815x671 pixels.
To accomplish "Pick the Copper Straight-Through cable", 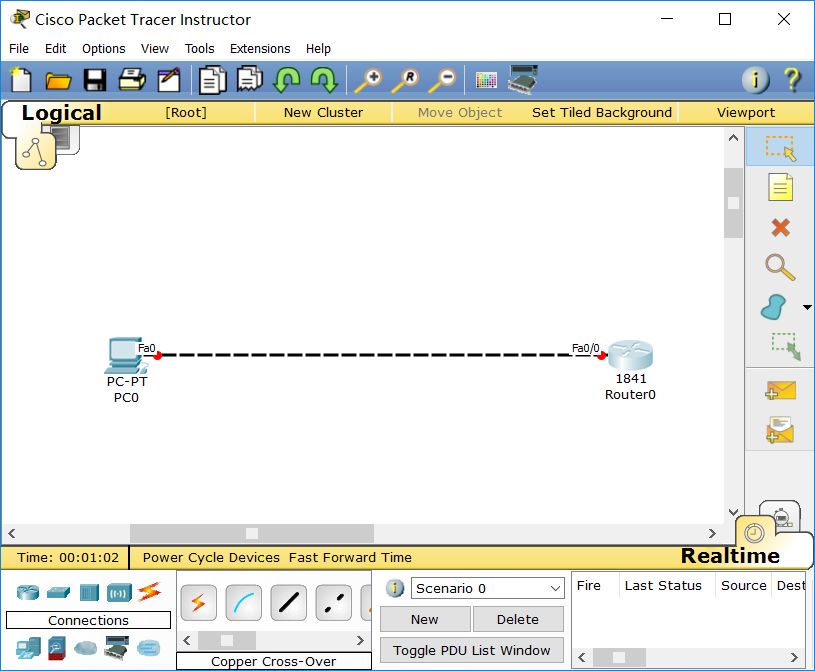I will [288, 603].
